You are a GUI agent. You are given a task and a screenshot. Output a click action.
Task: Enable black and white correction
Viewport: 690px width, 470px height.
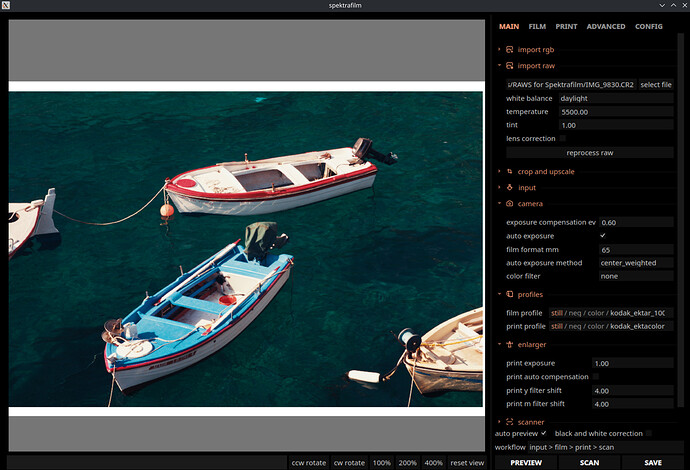[x=649, y=433]
